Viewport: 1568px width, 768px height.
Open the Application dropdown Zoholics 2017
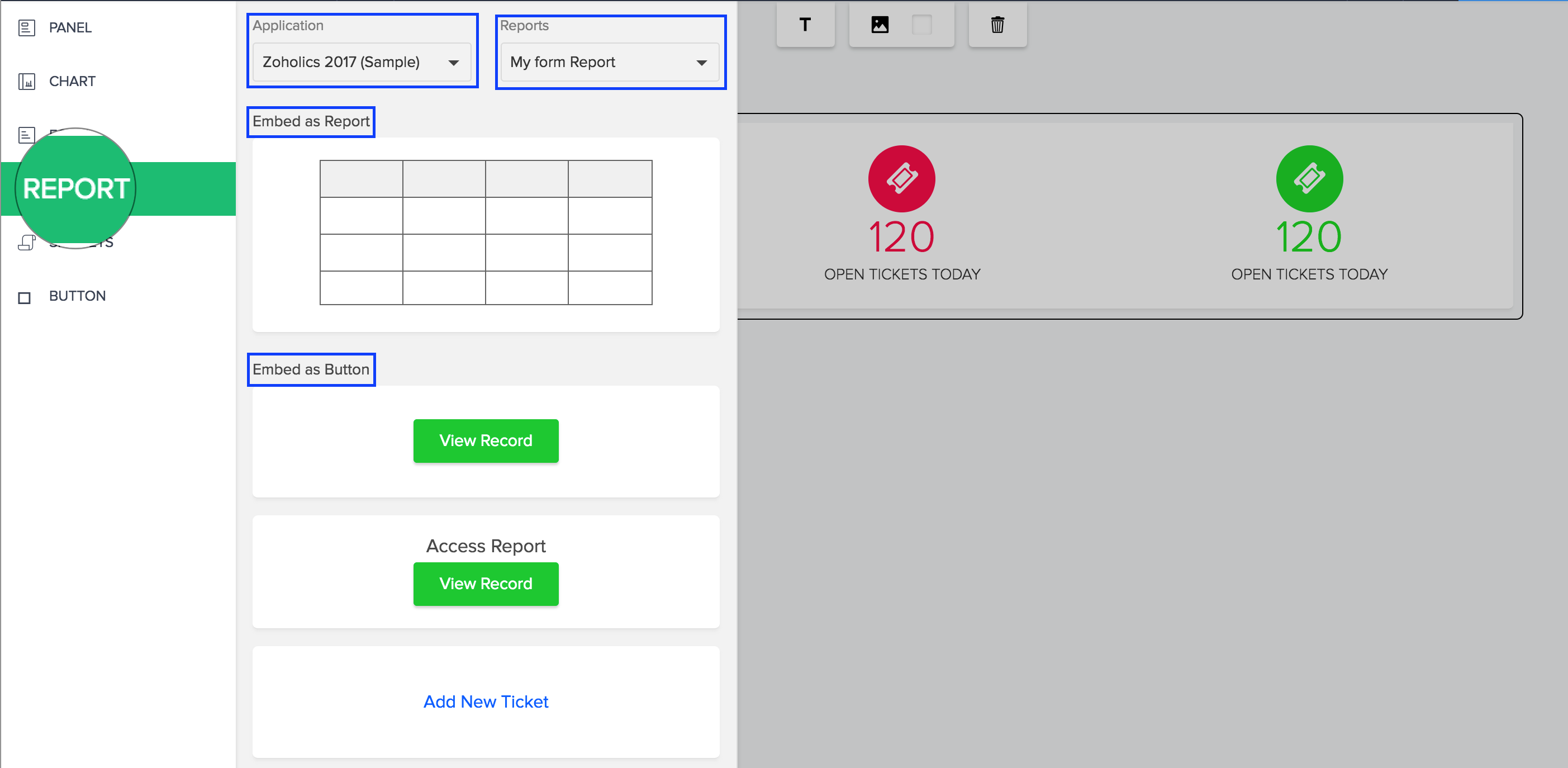362,62
